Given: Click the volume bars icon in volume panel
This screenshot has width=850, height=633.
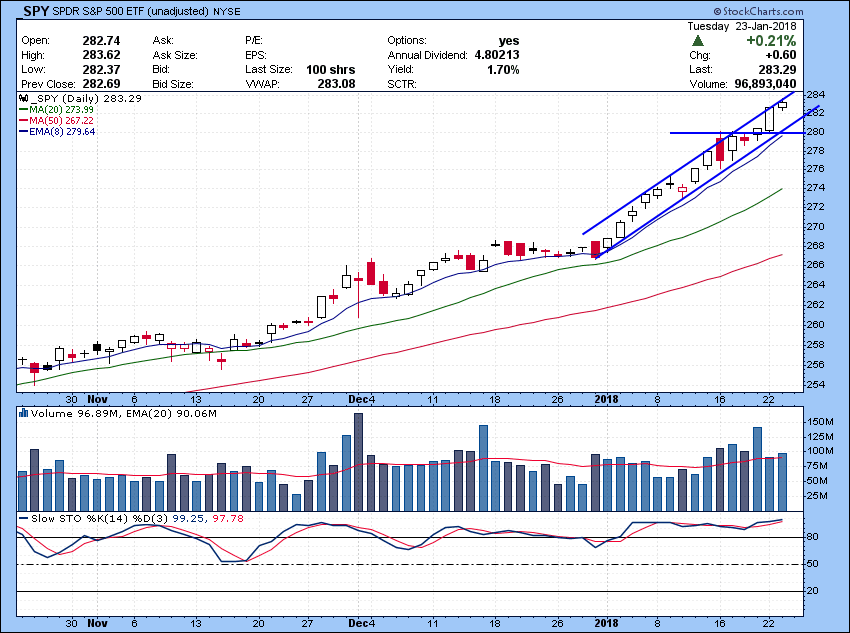Looking at the screenshot, I should 23,414.
